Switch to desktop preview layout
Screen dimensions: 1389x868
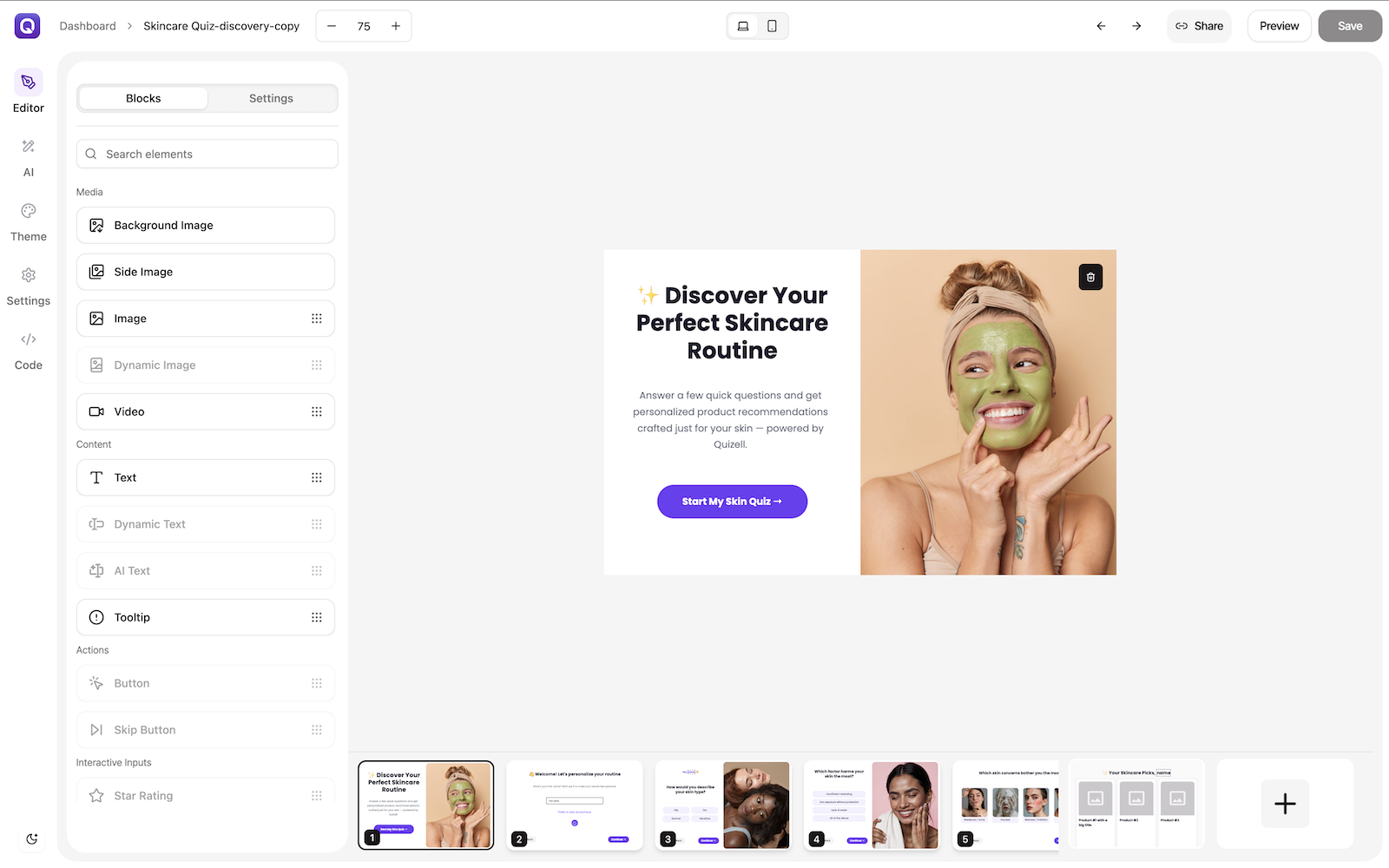point(743,26)
